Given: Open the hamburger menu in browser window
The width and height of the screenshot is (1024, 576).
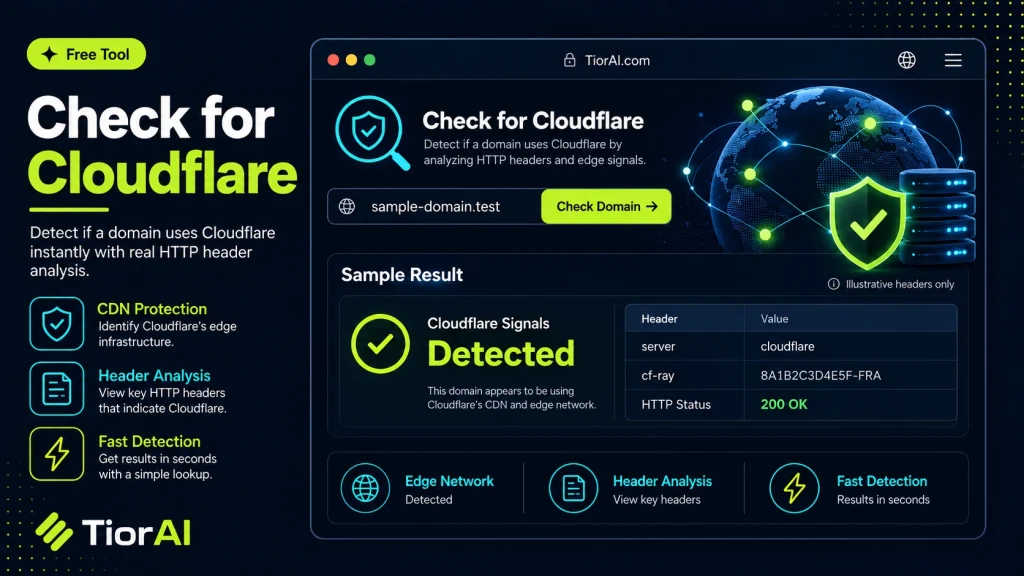Looking at the screenshot, I should tap(953, 60).
